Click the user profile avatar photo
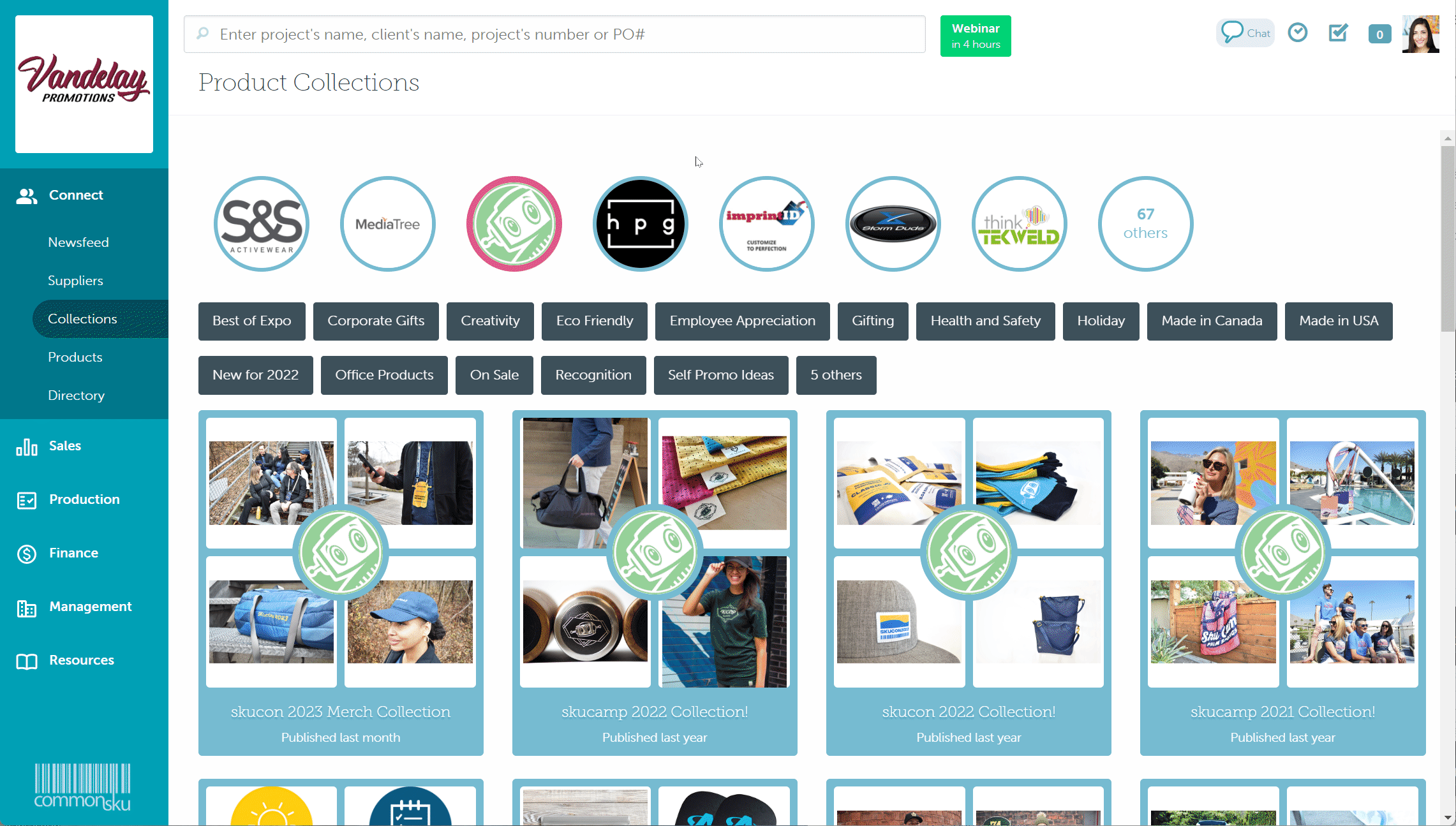The image size is (1456, 826). (x=1420, y=34)
